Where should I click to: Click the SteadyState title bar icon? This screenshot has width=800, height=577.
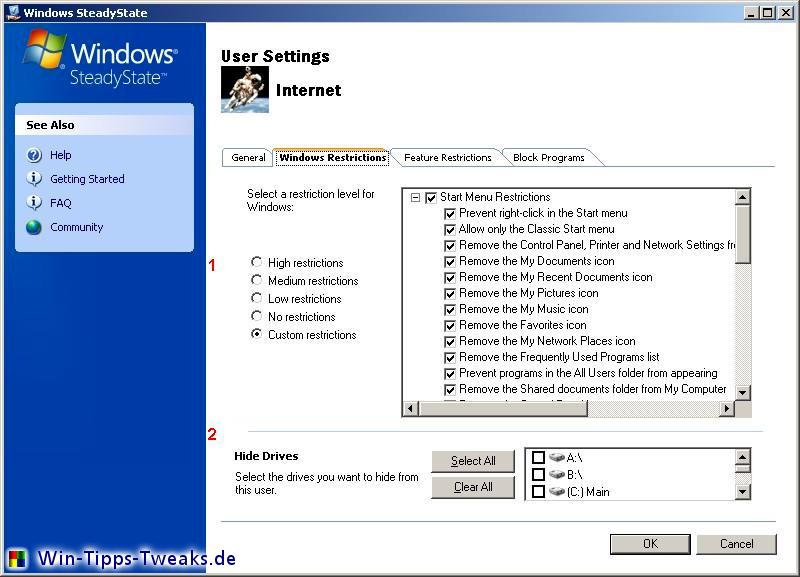pos(14,12)
